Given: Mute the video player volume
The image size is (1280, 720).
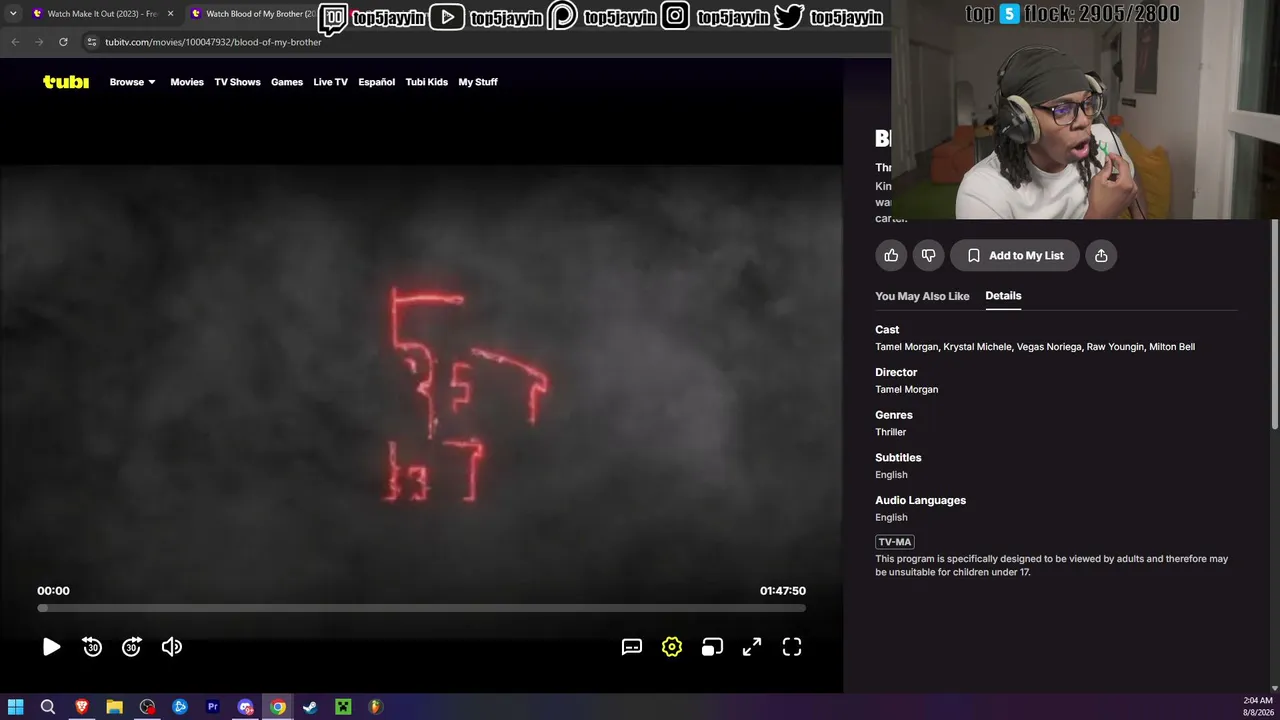Looking at the screenshot, I should coord(172,647).
